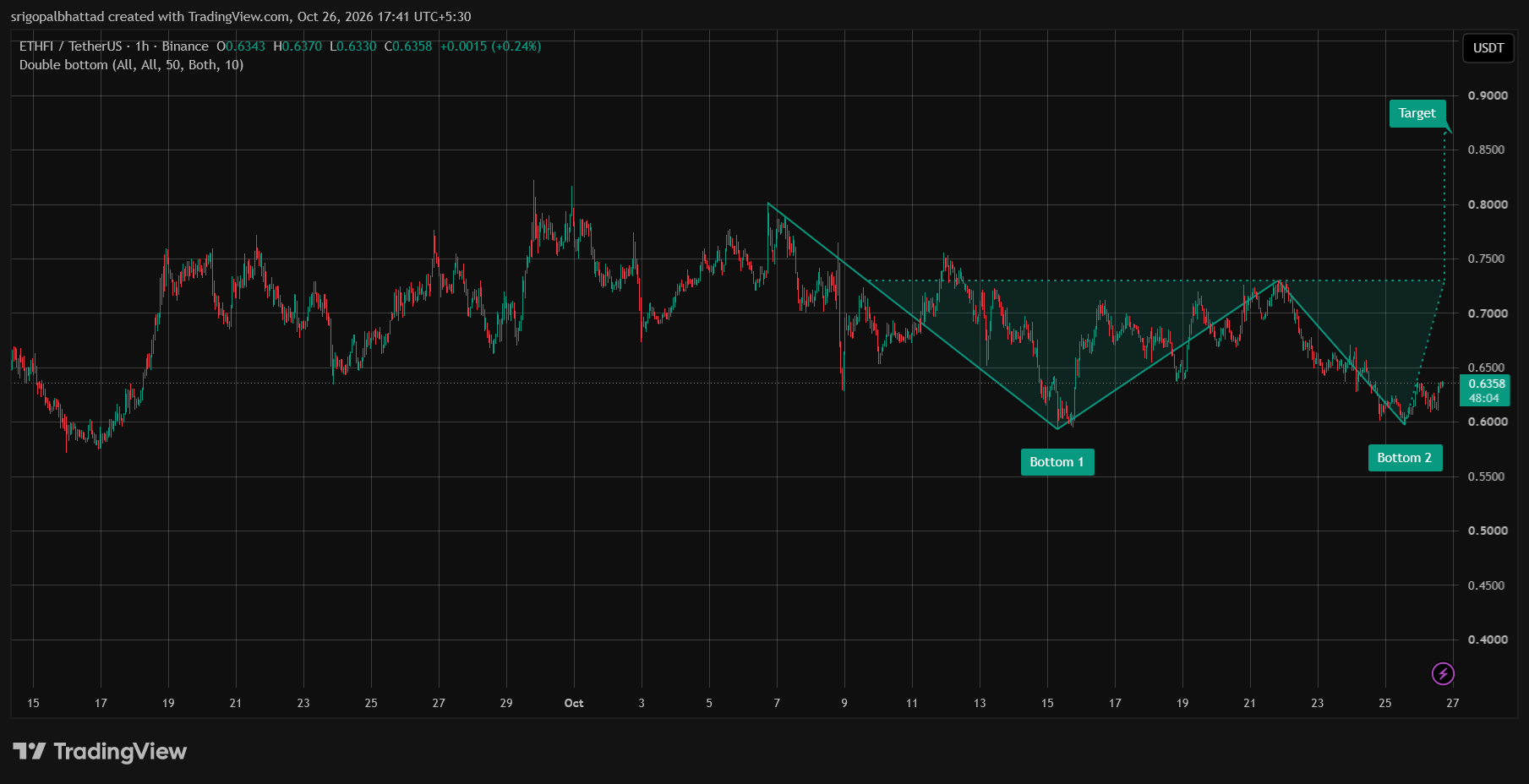Image resolution: width=1529 pixels, height=784 pixels.
Task: Click the ETHFI / TetherUS symbol title
Action: pyautogui.click(x=70, y=46)
